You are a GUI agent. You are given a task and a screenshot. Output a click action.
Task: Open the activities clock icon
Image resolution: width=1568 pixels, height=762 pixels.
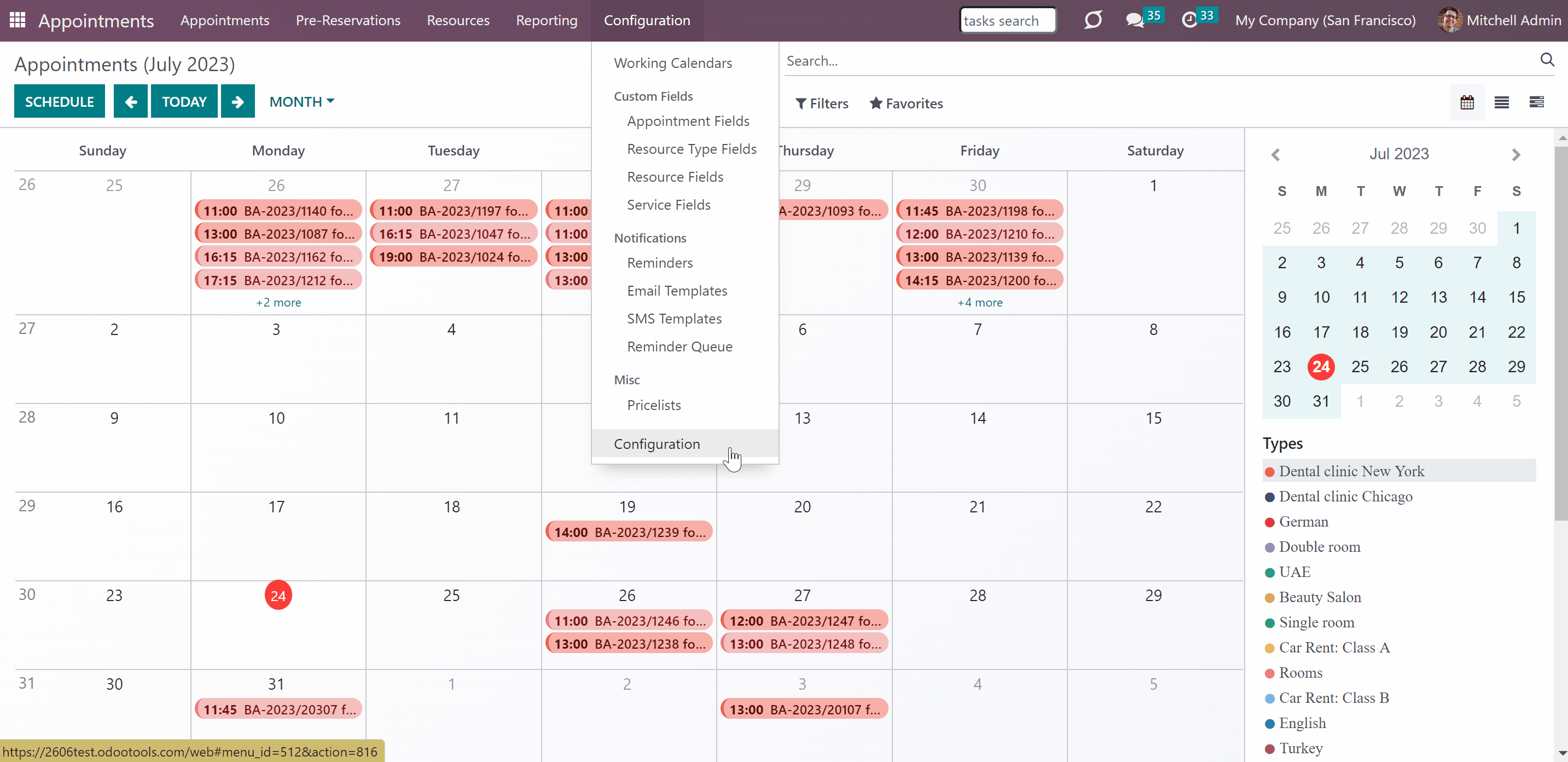(x=1189, y=20)
